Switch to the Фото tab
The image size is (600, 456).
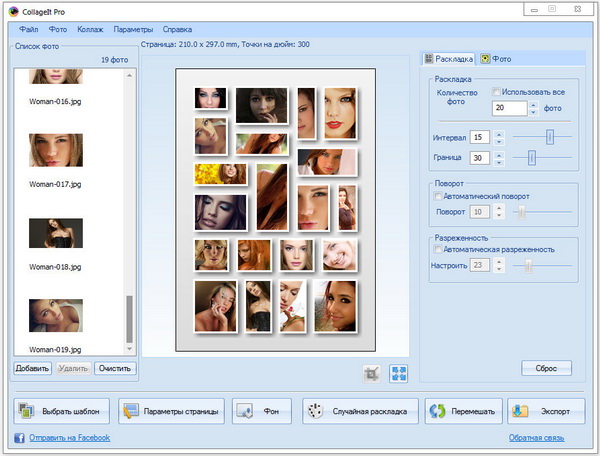496,59
